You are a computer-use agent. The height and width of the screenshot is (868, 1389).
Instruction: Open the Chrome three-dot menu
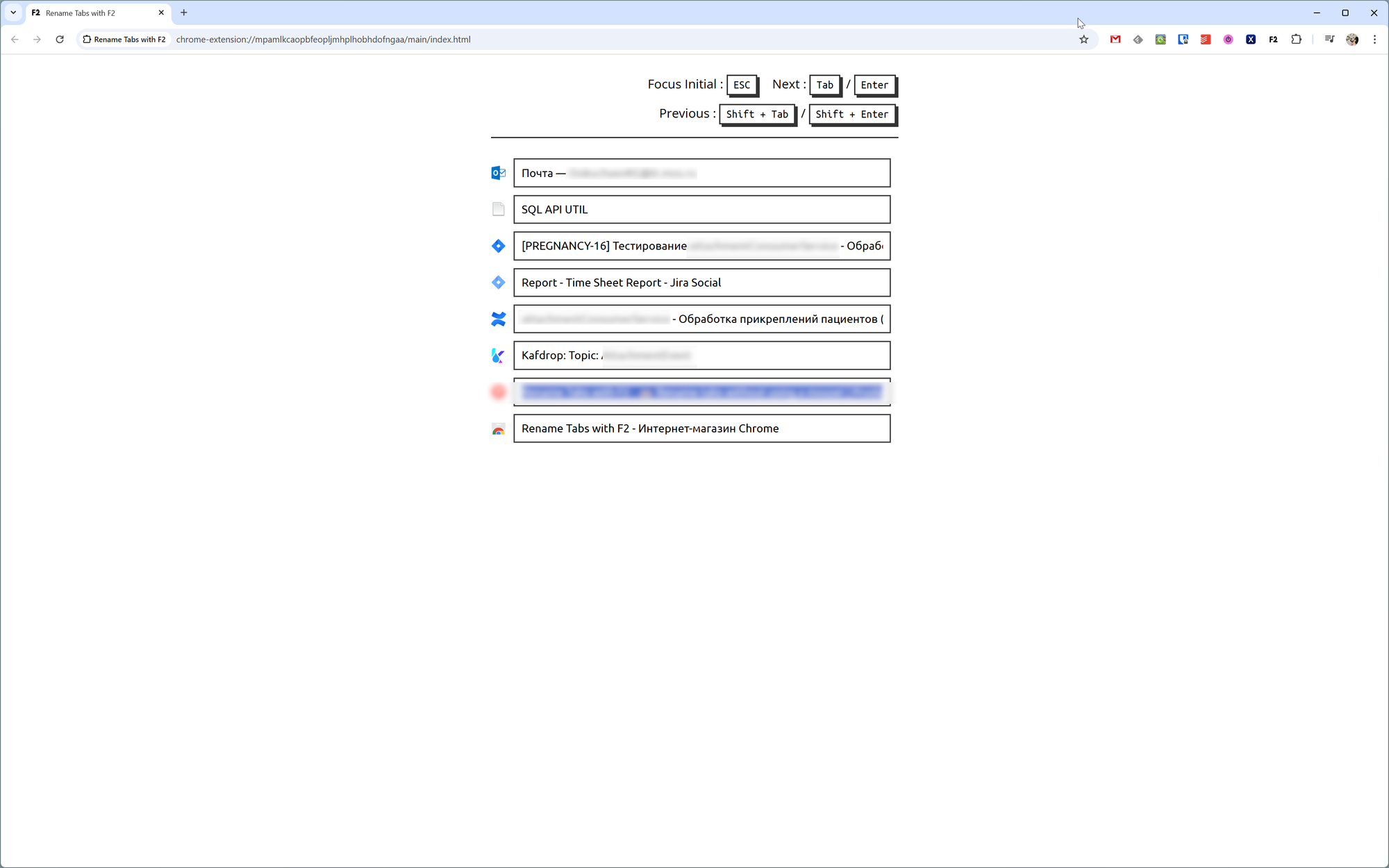(x=1374, y=40)
